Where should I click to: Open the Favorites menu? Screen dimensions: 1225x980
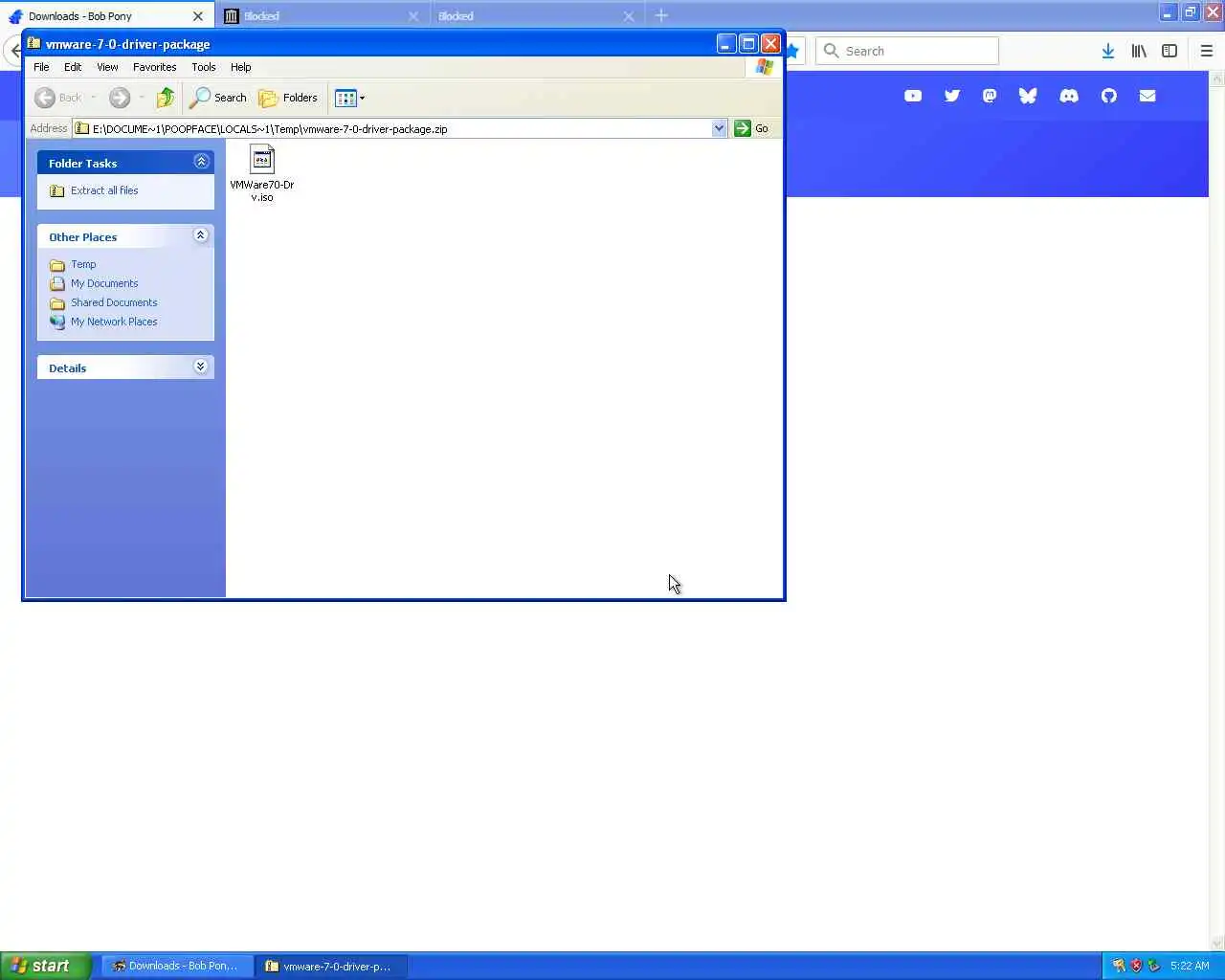155,67
